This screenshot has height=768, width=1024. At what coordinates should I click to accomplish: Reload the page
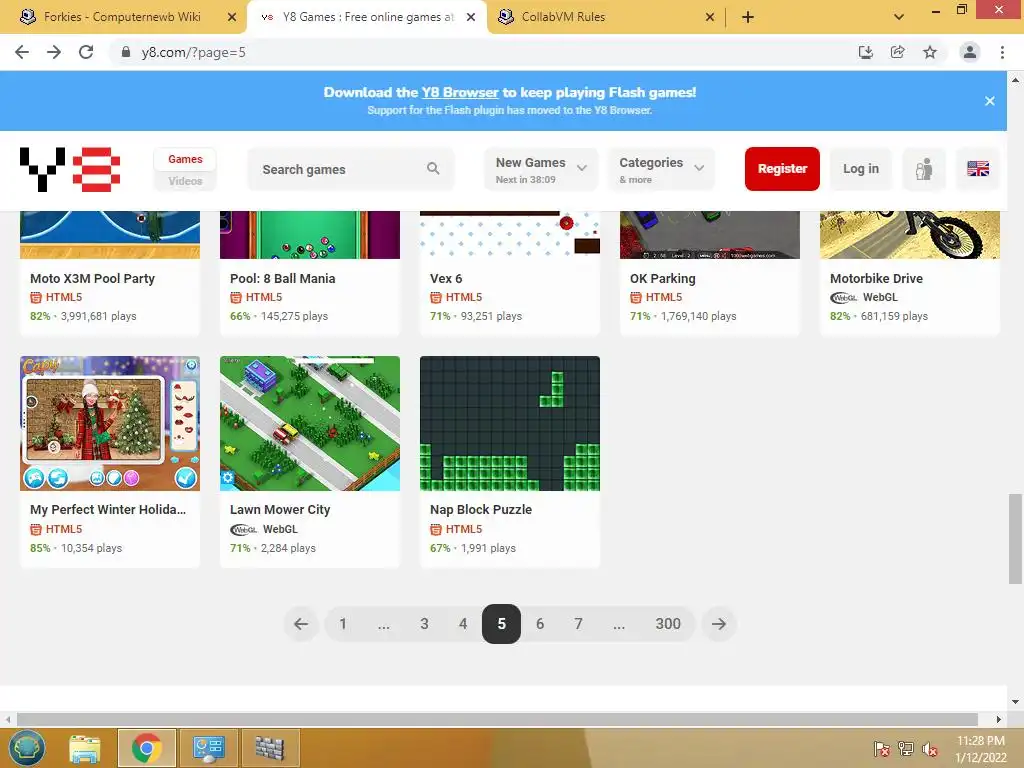coord(86,52)
